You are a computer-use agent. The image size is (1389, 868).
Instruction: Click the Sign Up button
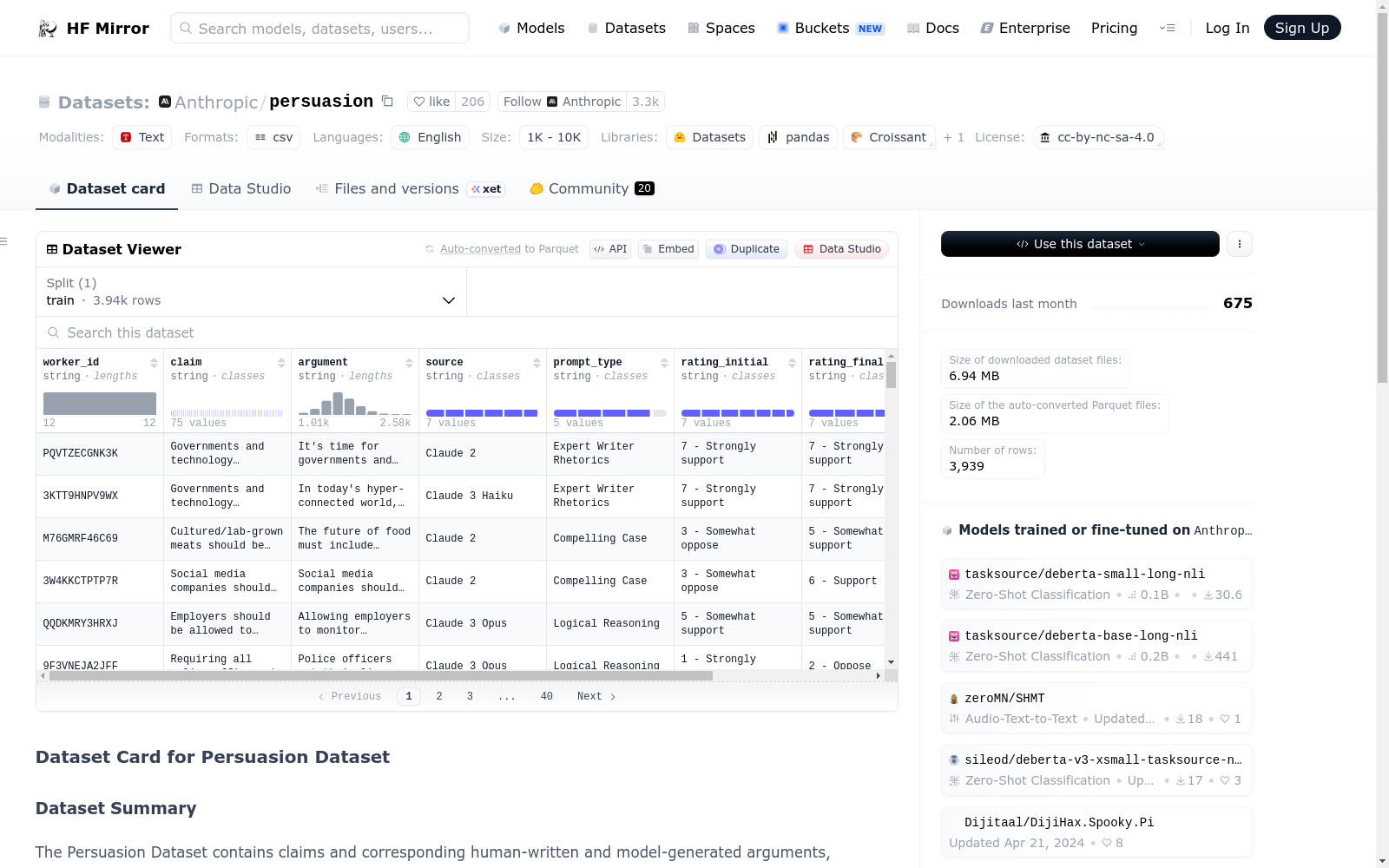point(1302,28)
